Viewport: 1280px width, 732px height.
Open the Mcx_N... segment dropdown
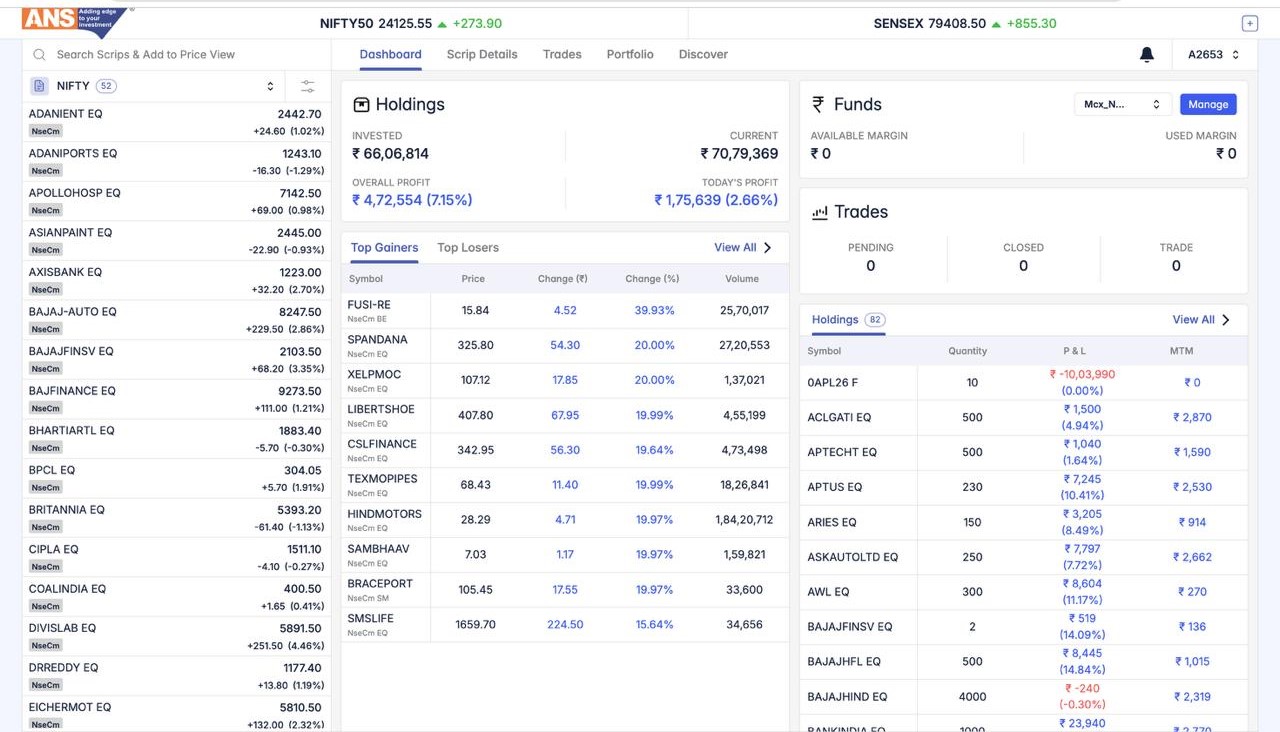click(x=1122, y=104)
